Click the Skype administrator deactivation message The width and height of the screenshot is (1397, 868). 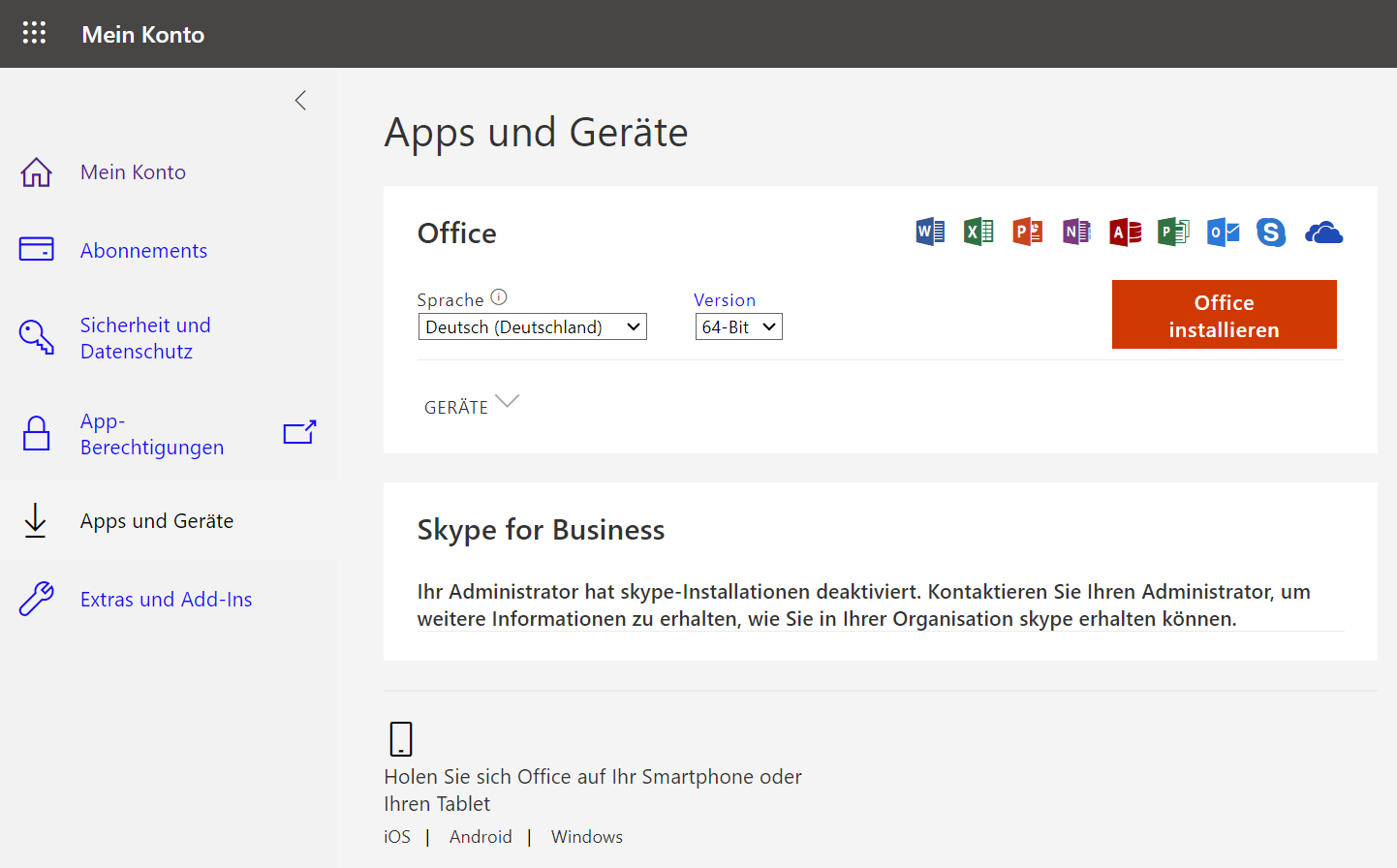[863, 605]
